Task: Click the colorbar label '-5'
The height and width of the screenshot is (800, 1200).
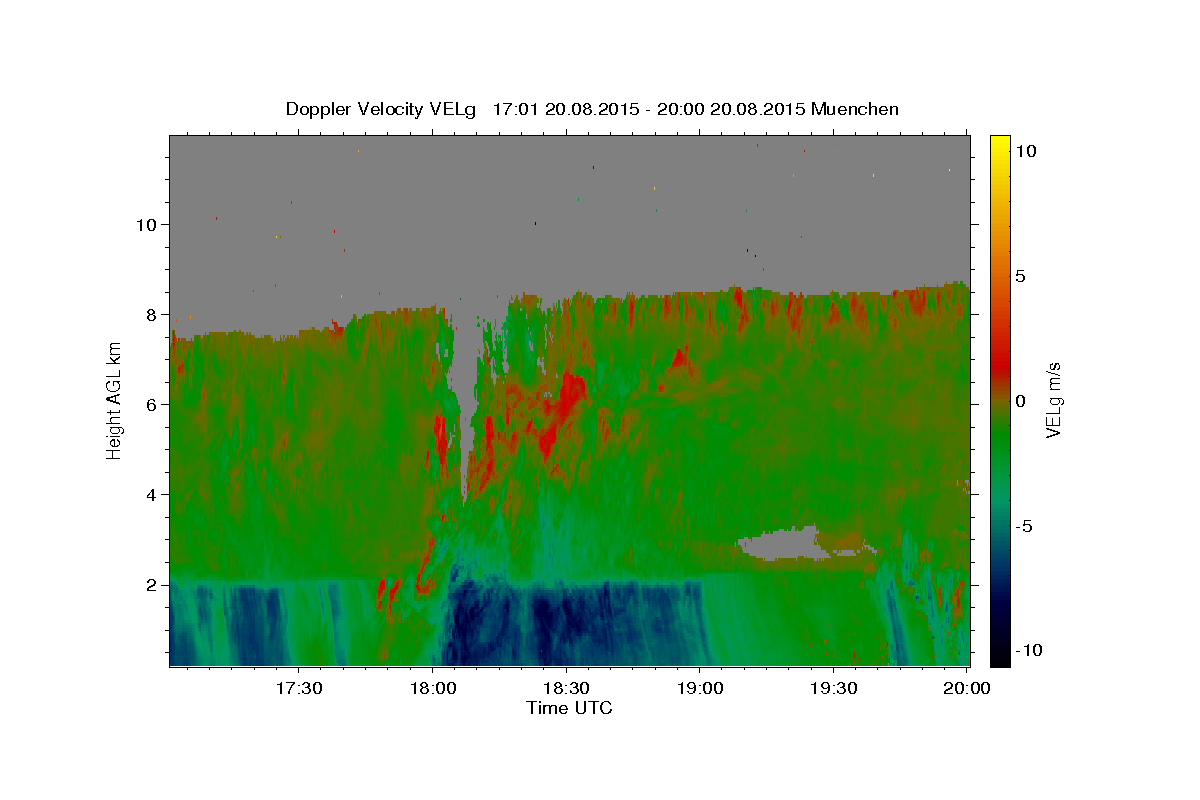Action: point(1024,526)
